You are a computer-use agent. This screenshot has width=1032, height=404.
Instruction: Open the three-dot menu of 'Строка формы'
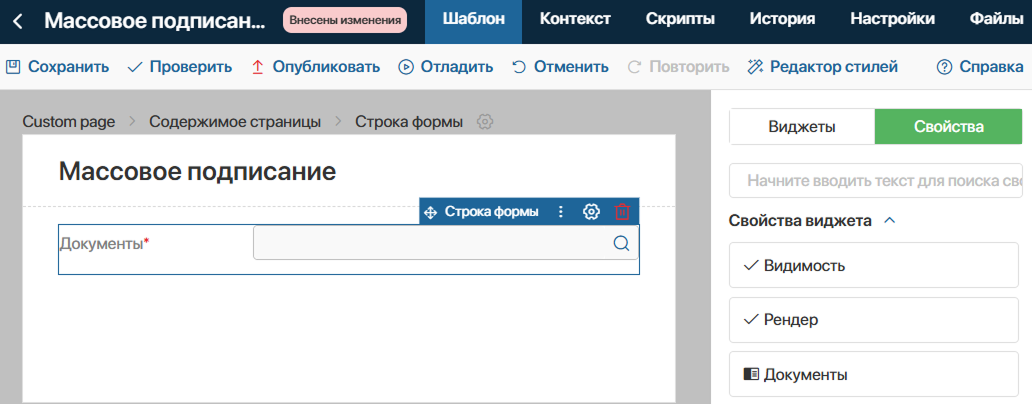click(x=561, y=212)
